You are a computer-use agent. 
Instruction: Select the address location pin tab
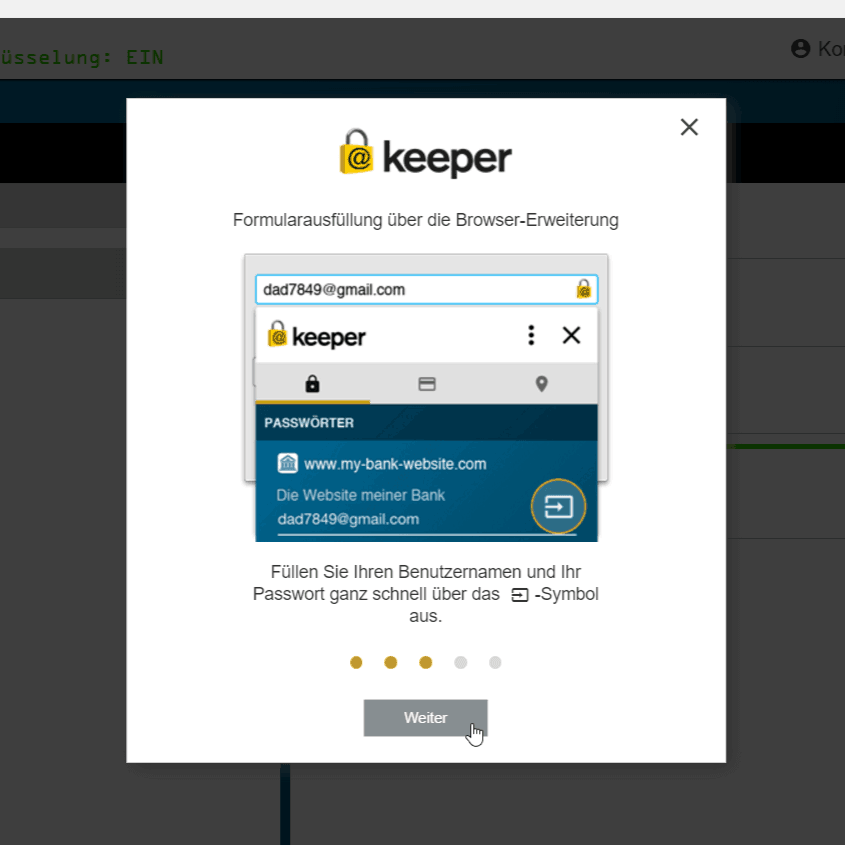pos(542,384)
